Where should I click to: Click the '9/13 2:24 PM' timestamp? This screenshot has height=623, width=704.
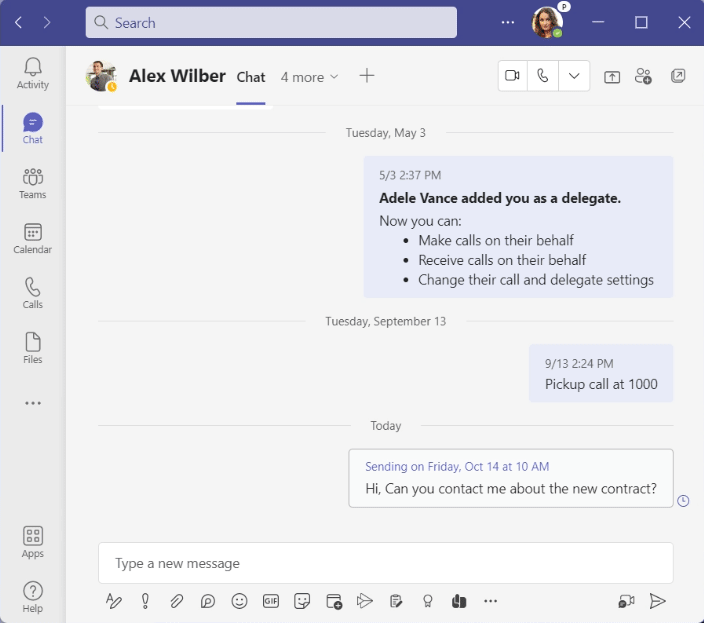click(579, 364)
